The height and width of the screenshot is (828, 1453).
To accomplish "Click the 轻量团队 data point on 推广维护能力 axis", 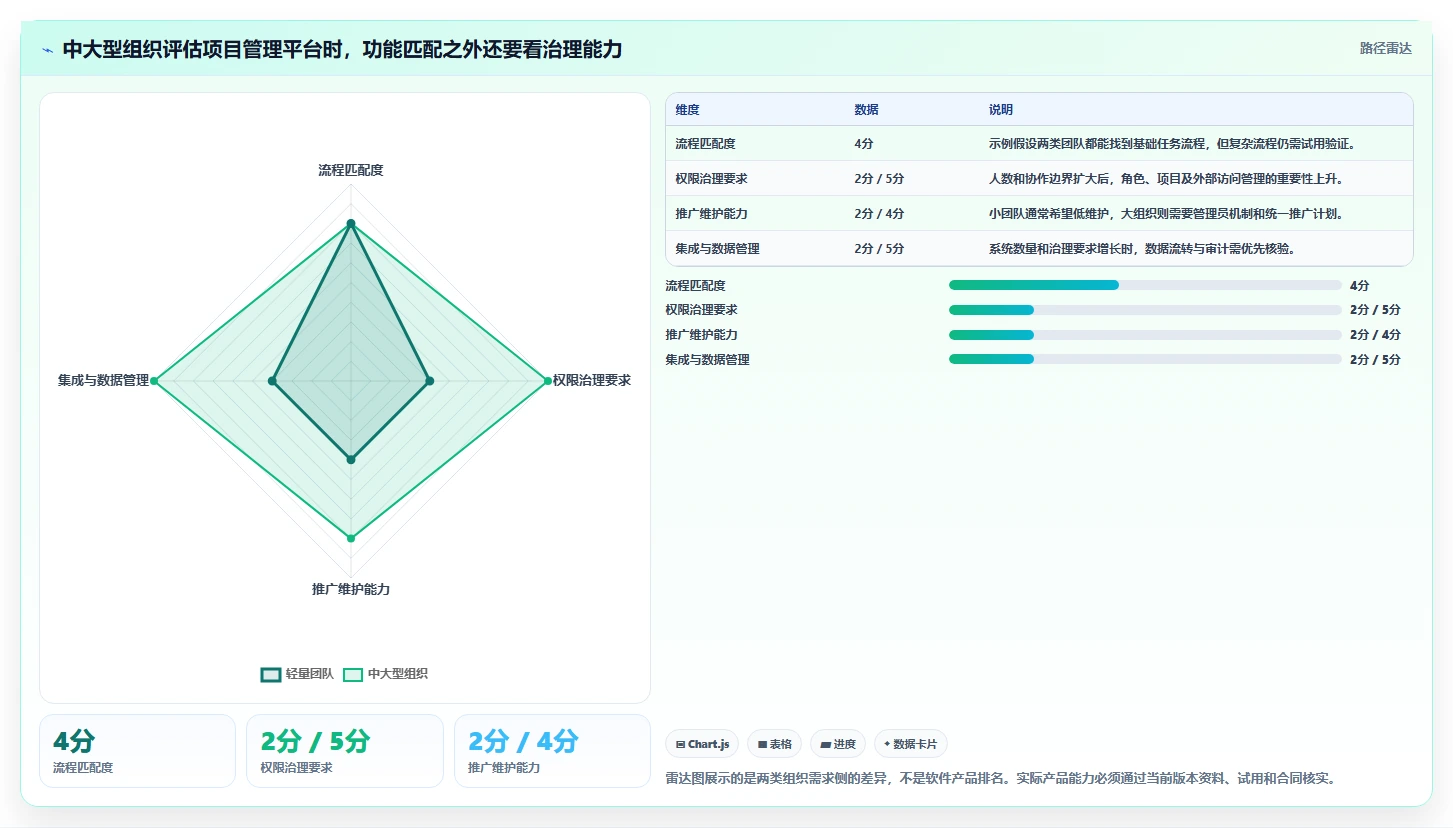I will pyautogui.click(x=351, y=460).
